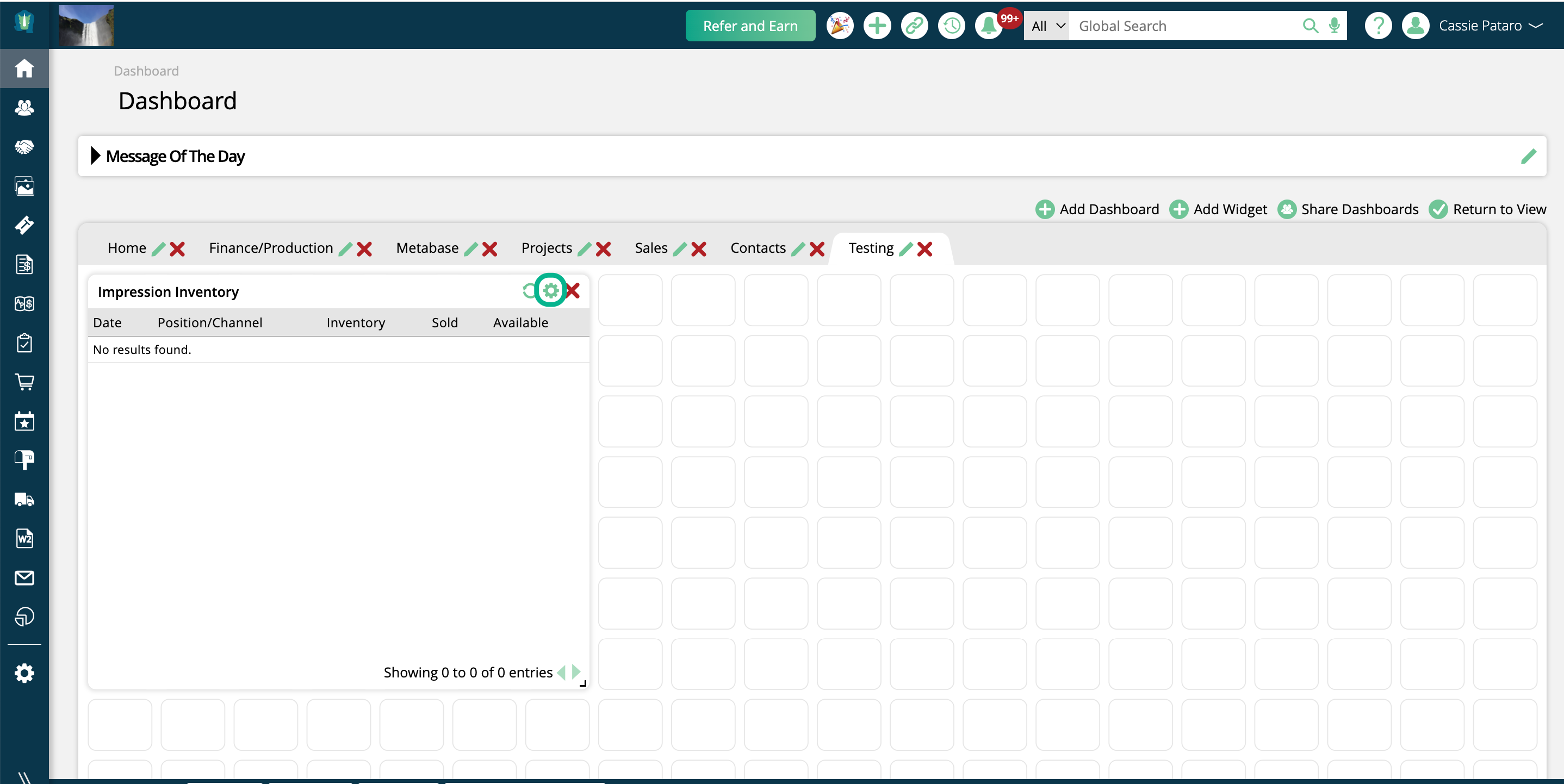Click the Refer and Earn button
The width and height of the screenshot is (1564, 784).
[x=750, y=26]
